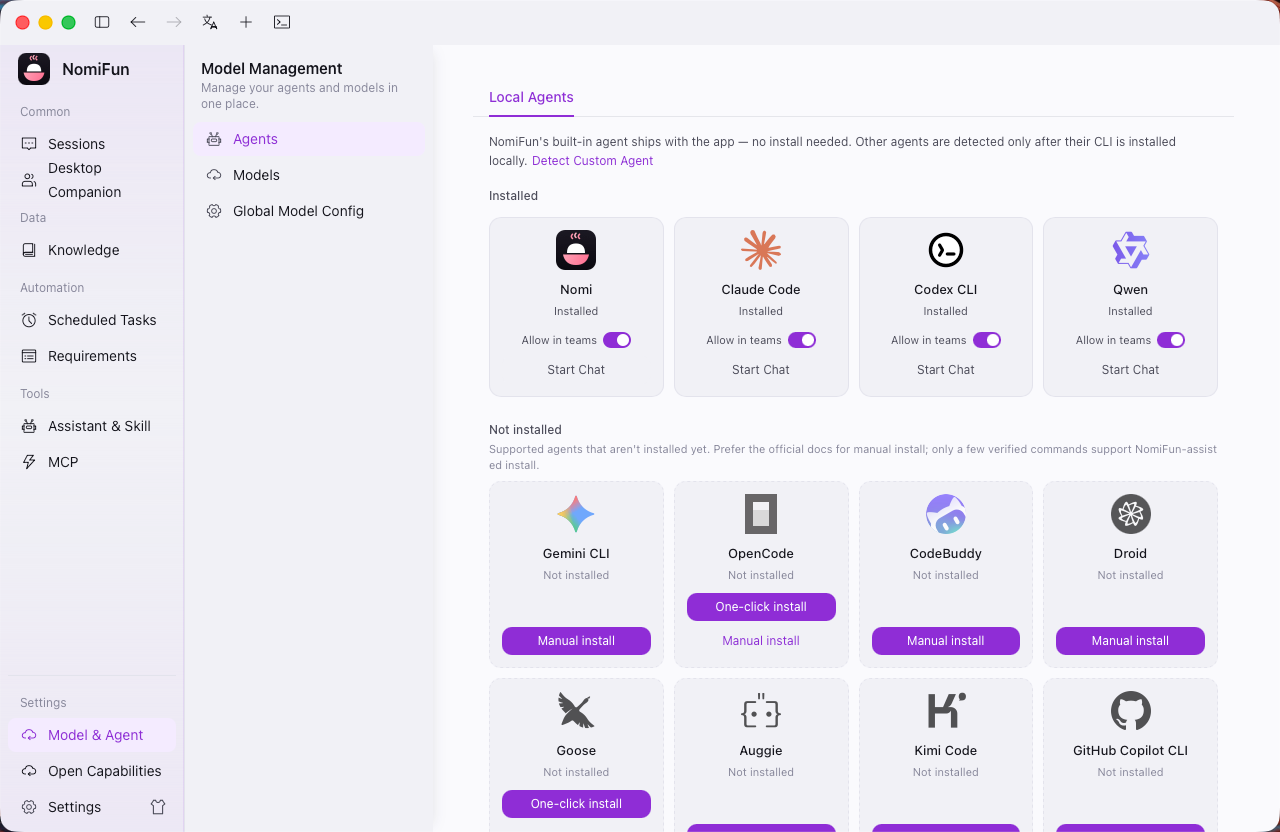Start Chat with Qwen
Screen dimensions: 1280x832
(1130, 370)
